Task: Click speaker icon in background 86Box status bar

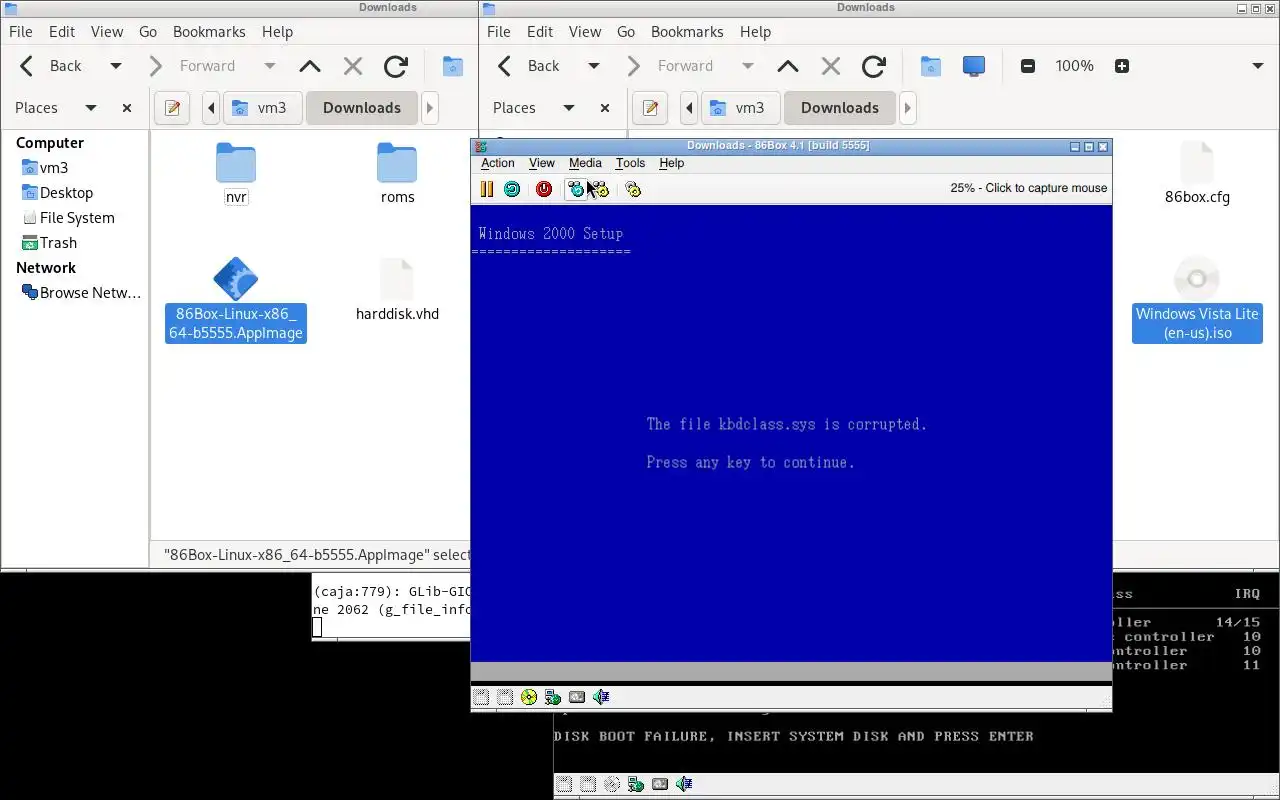Action: point(684,784)
